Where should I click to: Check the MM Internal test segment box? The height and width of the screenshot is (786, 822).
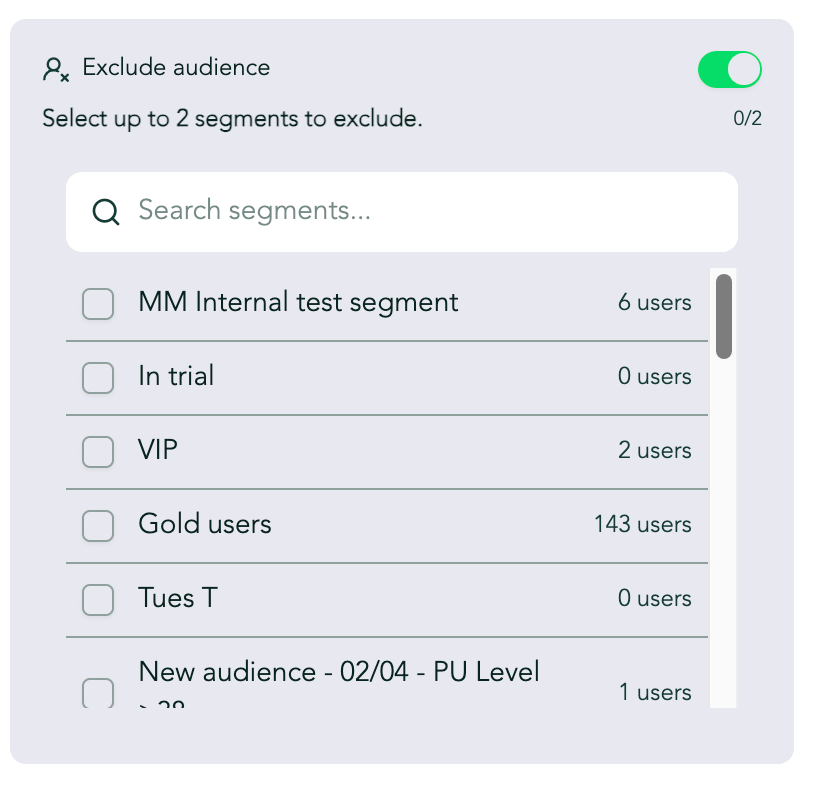pos(98,304)
